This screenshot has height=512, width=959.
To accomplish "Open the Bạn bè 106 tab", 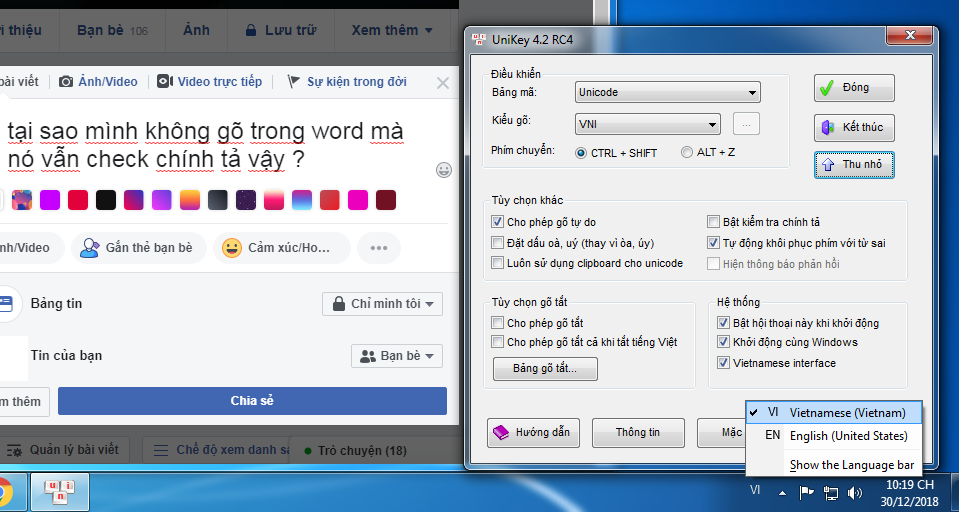I will pos(113,30).
